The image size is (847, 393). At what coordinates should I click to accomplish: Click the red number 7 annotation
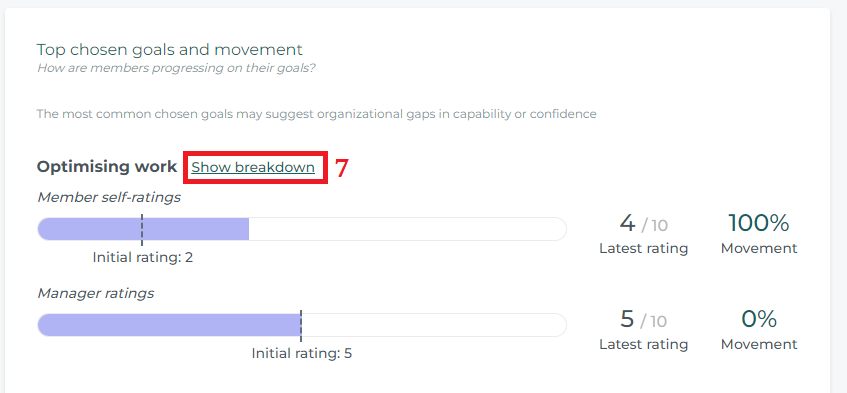[x=341, y=168]
